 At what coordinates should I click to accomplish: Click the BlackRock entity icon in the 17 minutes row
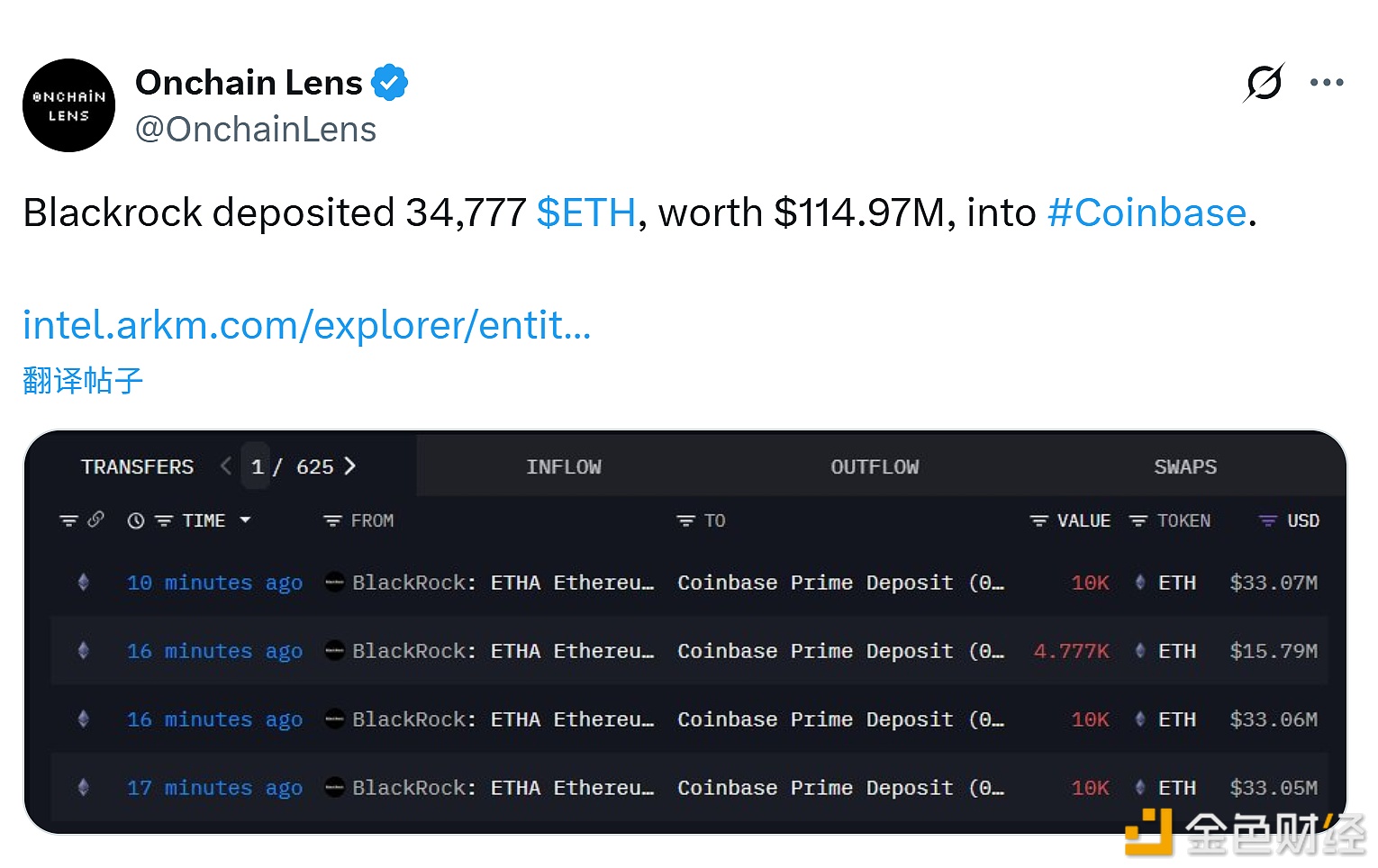click(x=333, y=788)
